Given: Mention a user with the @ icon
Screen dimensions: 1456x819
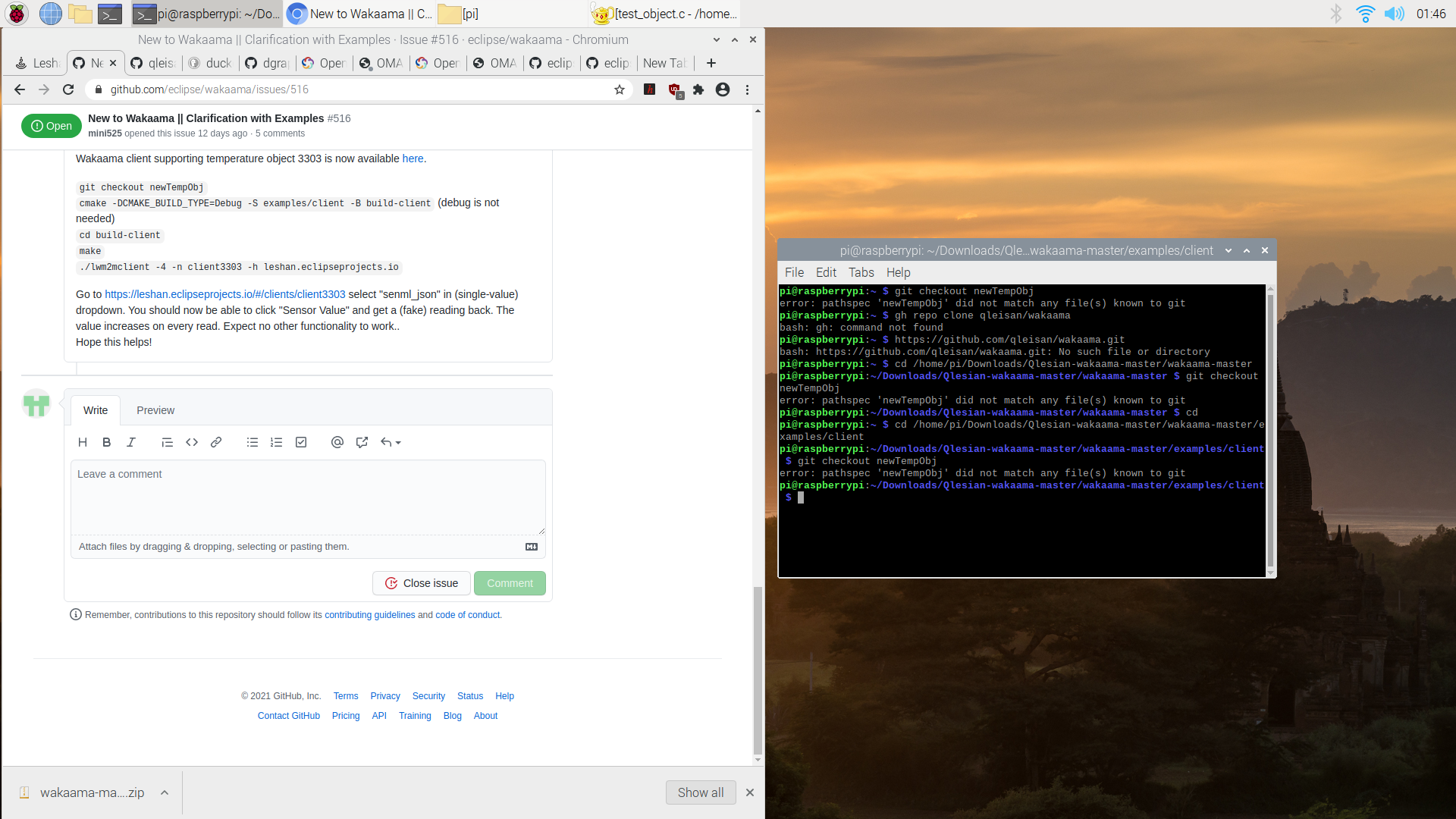Looking at the screenshot, I should pyautogui.click(x=337, y=442).
